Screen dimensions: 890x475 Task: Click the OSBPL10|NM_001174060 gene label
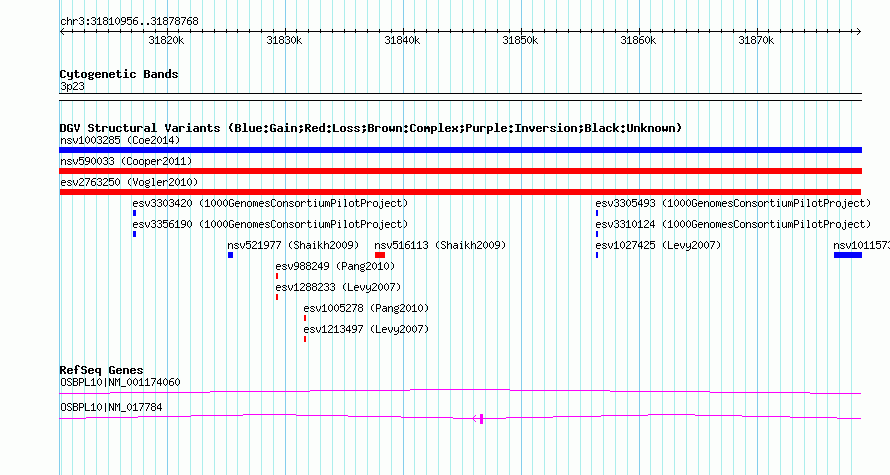[120, 382]
